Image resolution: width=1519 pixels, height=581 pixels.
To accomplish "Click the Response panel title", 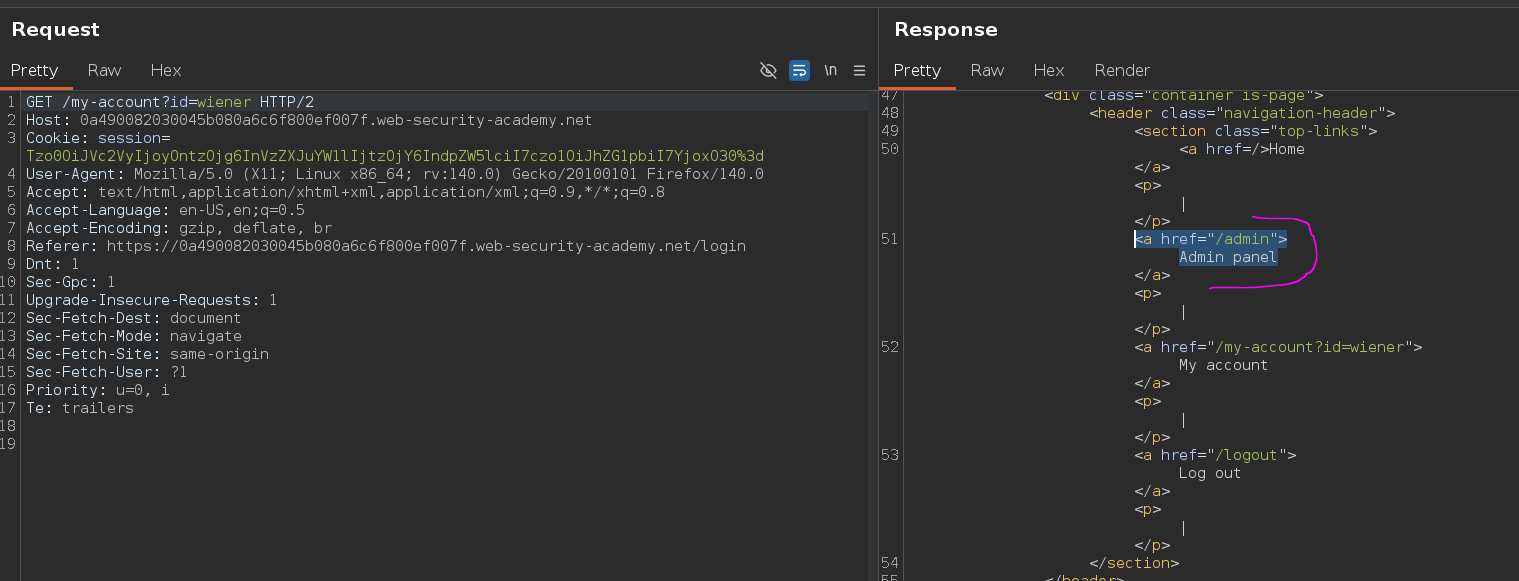I will pos(946,30).
